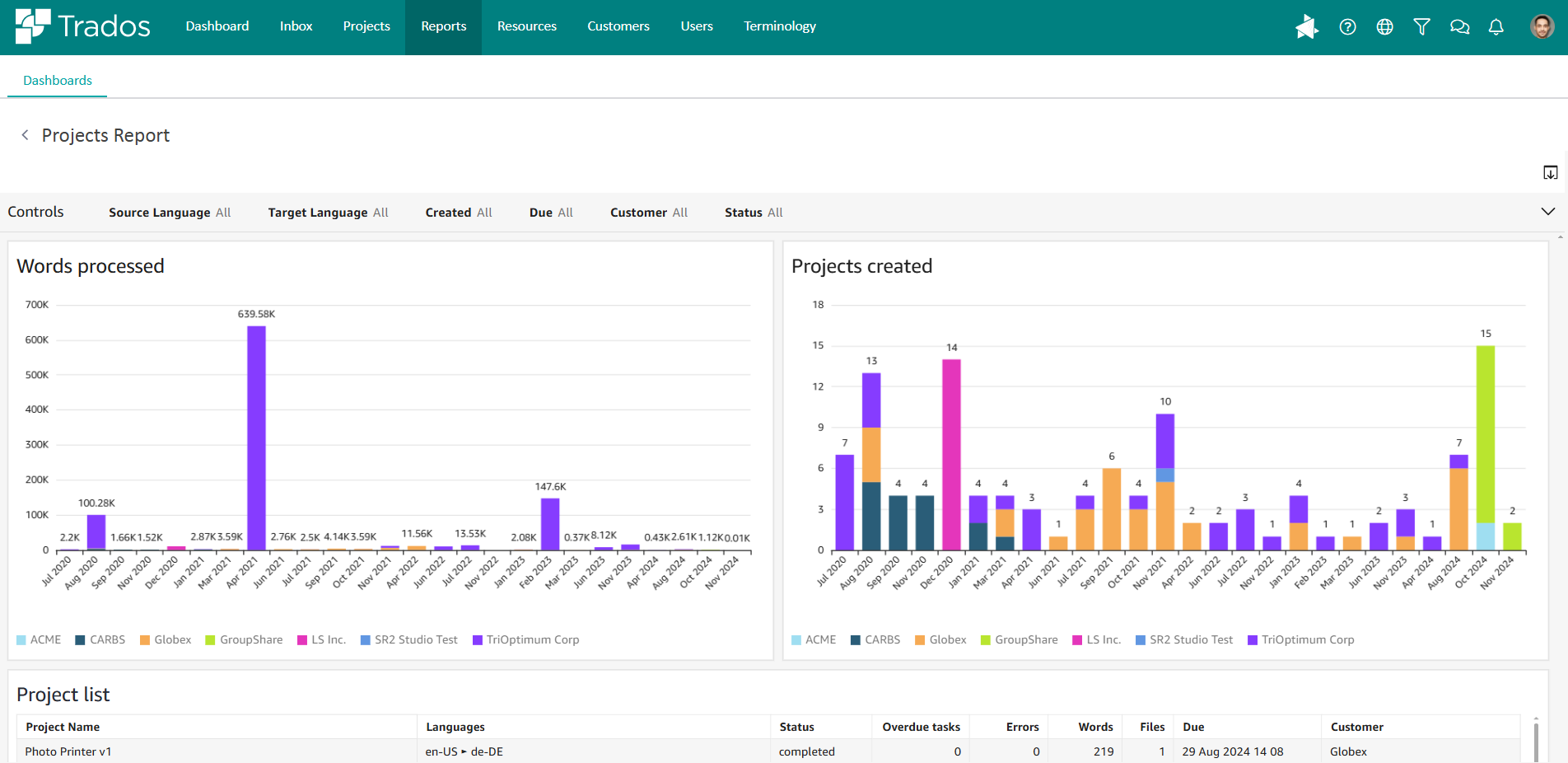Click TriOptimum Corp legend in Projects created
The width and height of the screenshot is (1568, 763).
(1301, 640)
